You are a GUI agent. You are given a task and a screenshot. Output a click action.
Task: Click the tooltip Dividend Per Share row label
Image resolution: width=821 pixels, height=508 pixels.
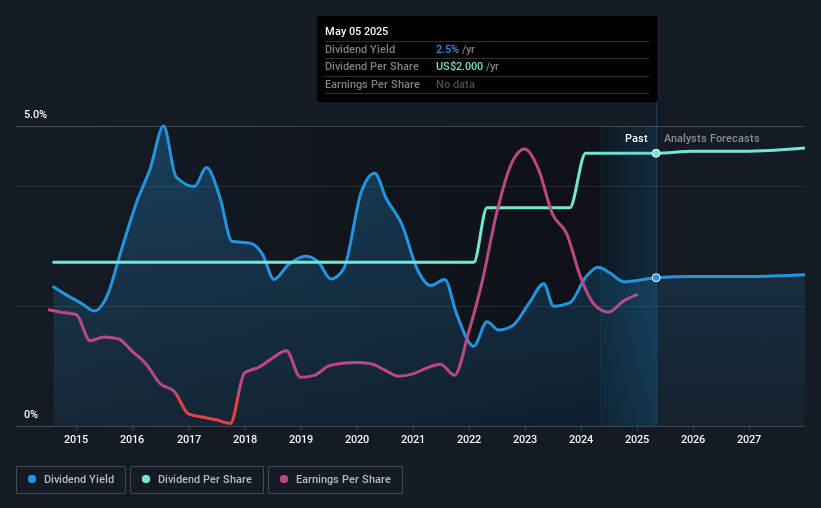(372, 67)
